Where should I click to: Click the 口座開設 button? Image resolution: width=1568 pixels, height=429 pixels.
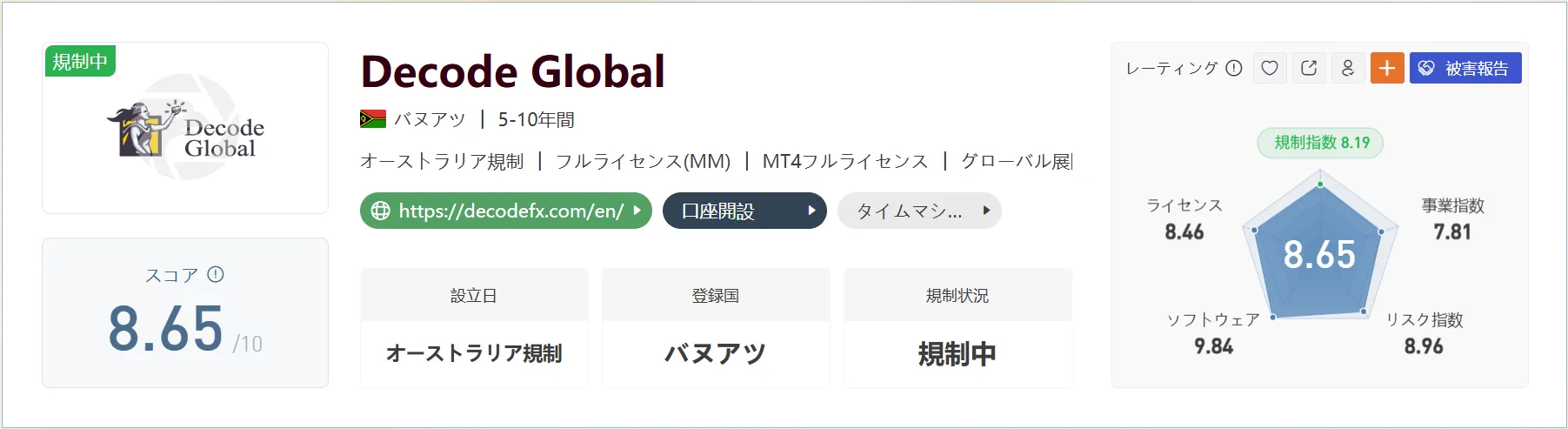pyautogui.click(x=744, y=211)
